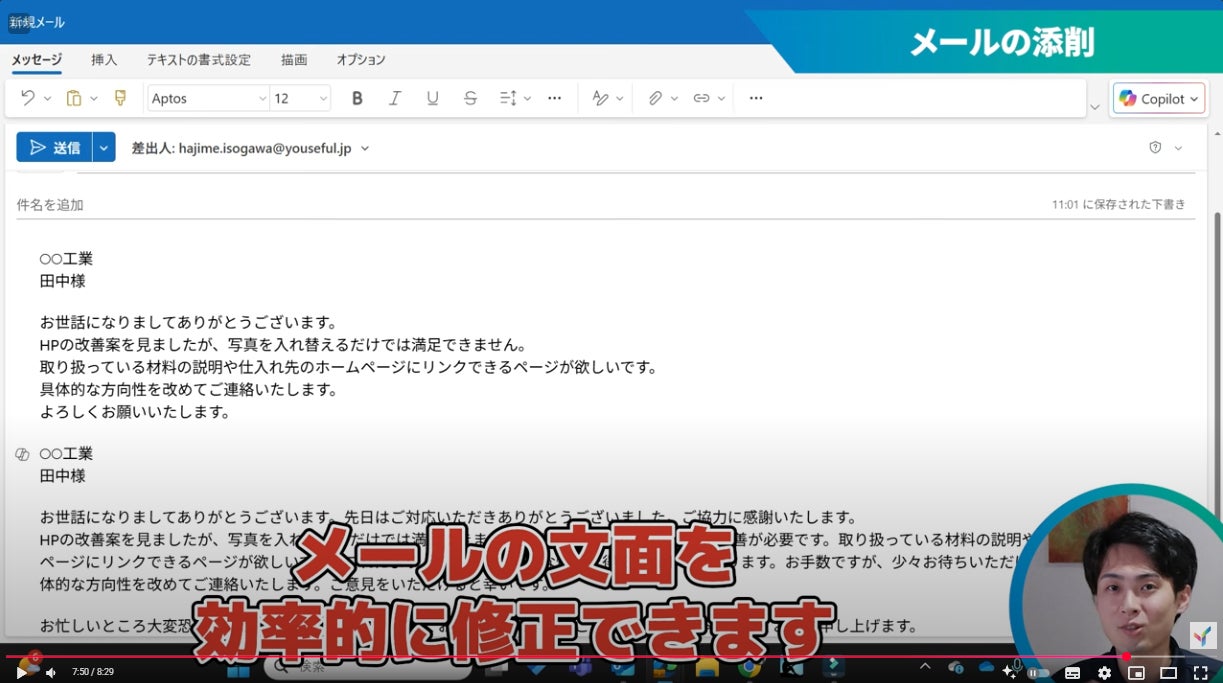The height and width of the screenshot is (683, 1223).
Task: Expand the ribbon with the chevron beside Copilot
Action: (x=1094, y=106)
